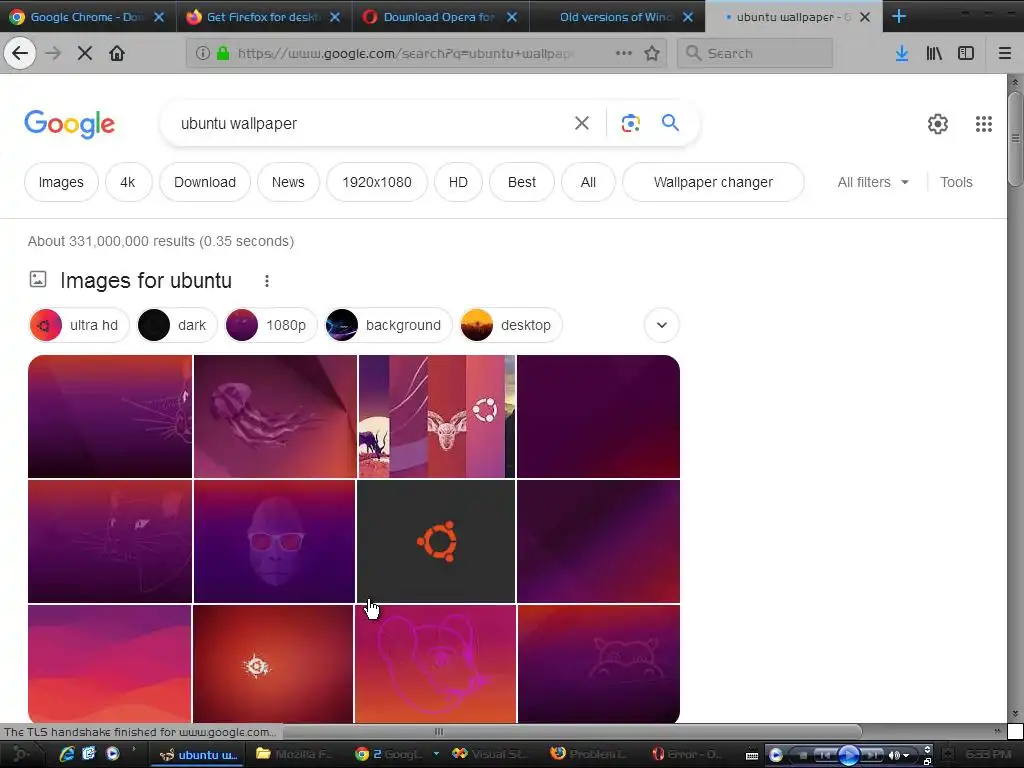Search by image with Google Lens
The width and height of the screenshot is (1024, 768).
pyautogui.click(x=630, y=123)
